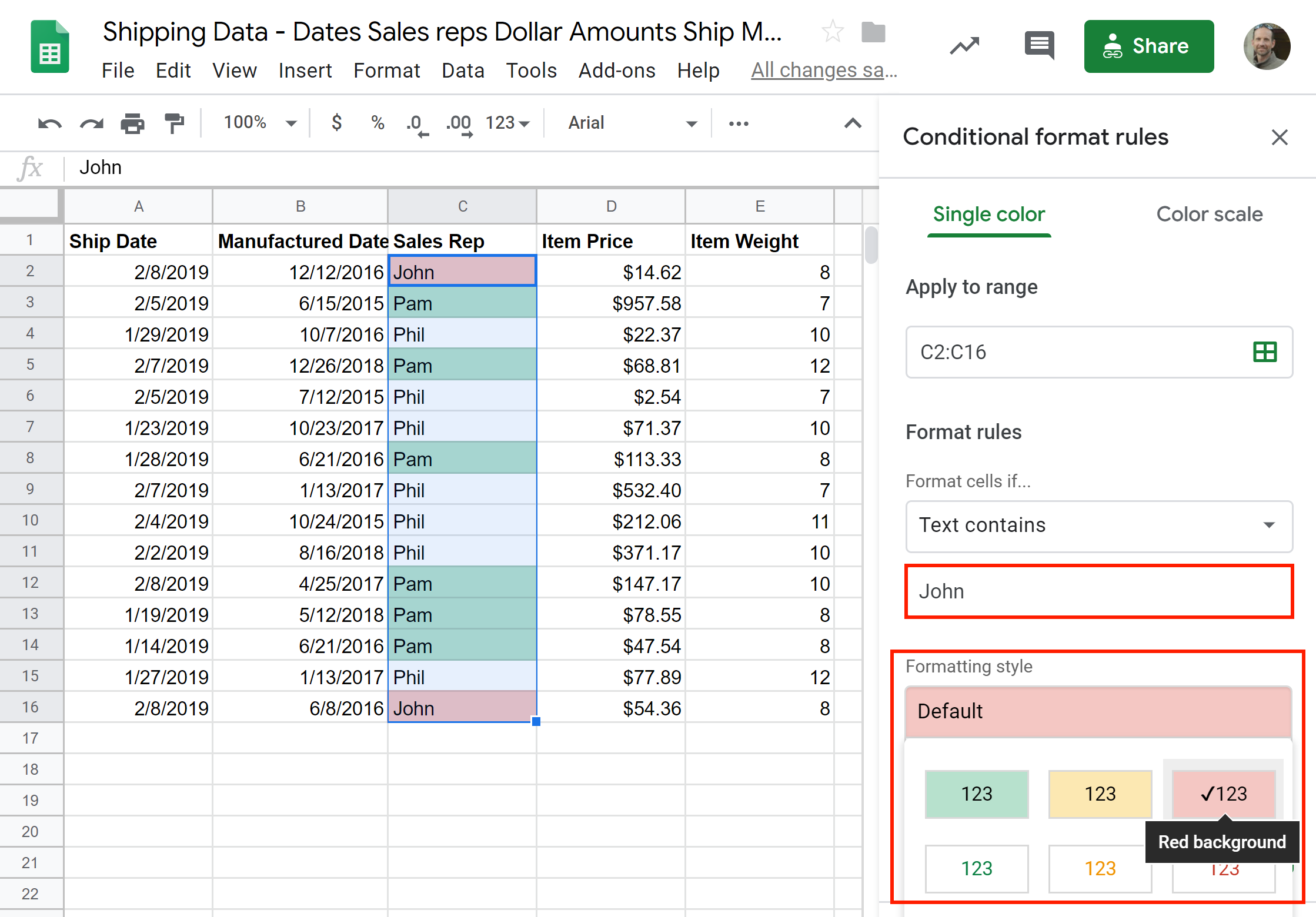Switch to the Color scale tab
This screenshot has height=917, width=1316.
[x=1210, y=215]
